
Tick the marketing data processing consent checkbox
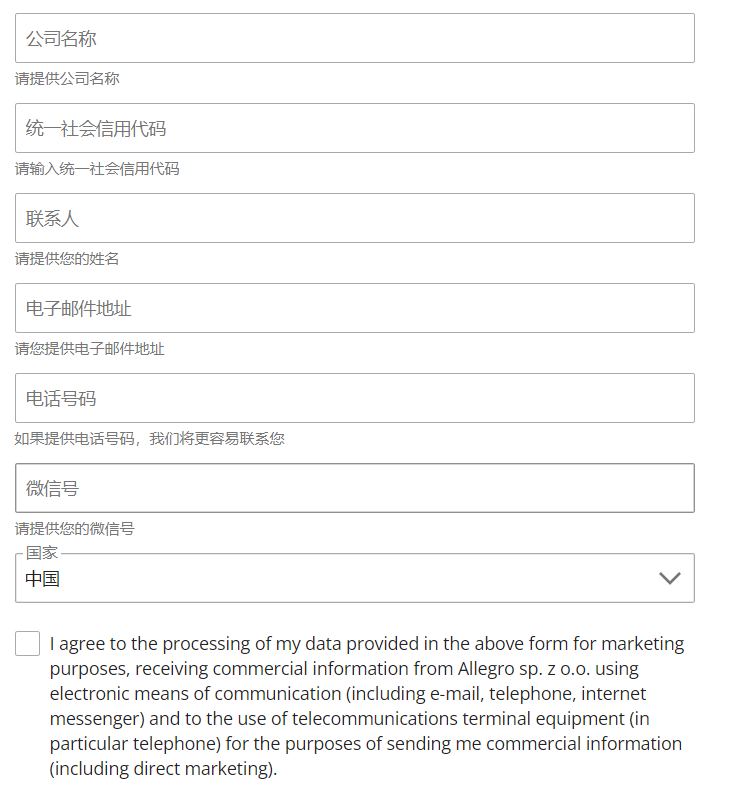28,643
